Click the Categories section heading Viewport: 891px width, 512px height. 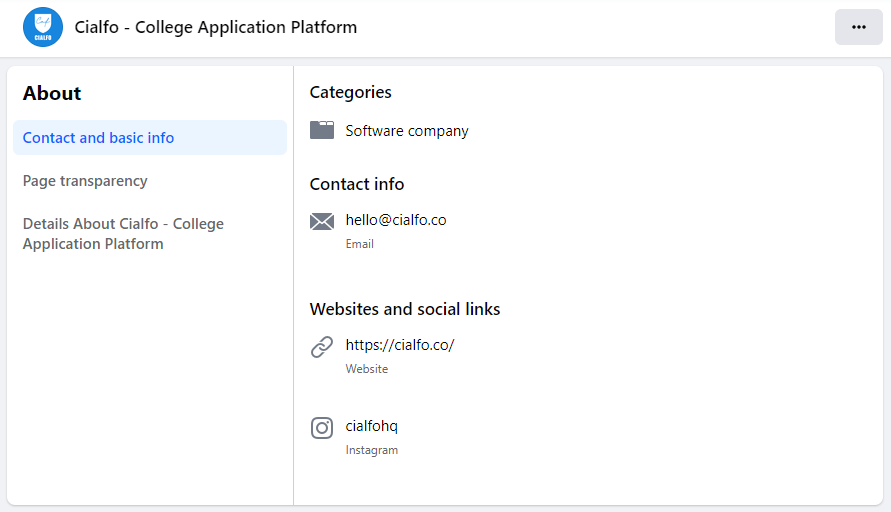point(351,92)
